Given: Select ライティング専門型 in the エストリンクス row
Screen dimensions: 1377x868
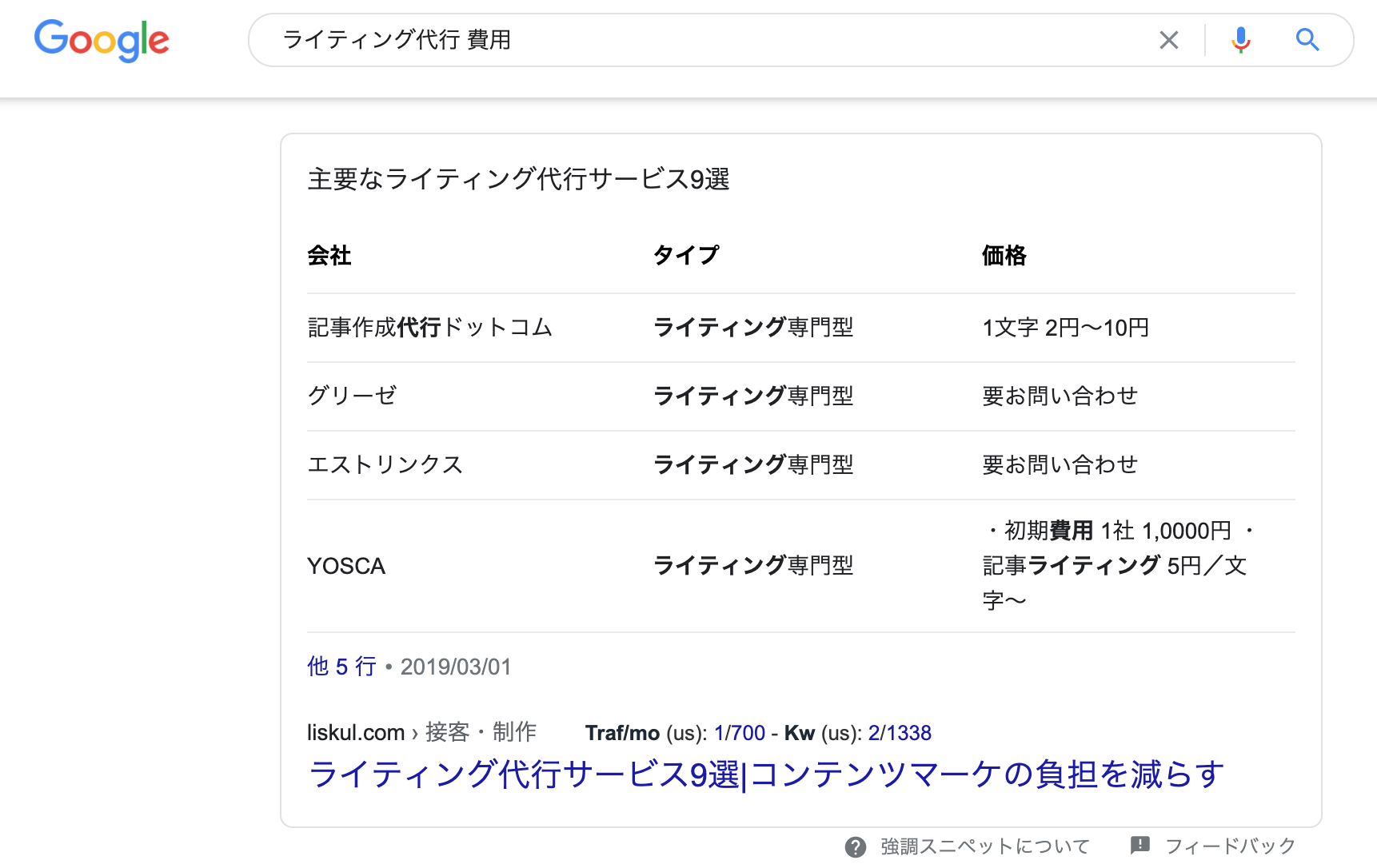Looking at the screenshot, I should tap(753, 465).
